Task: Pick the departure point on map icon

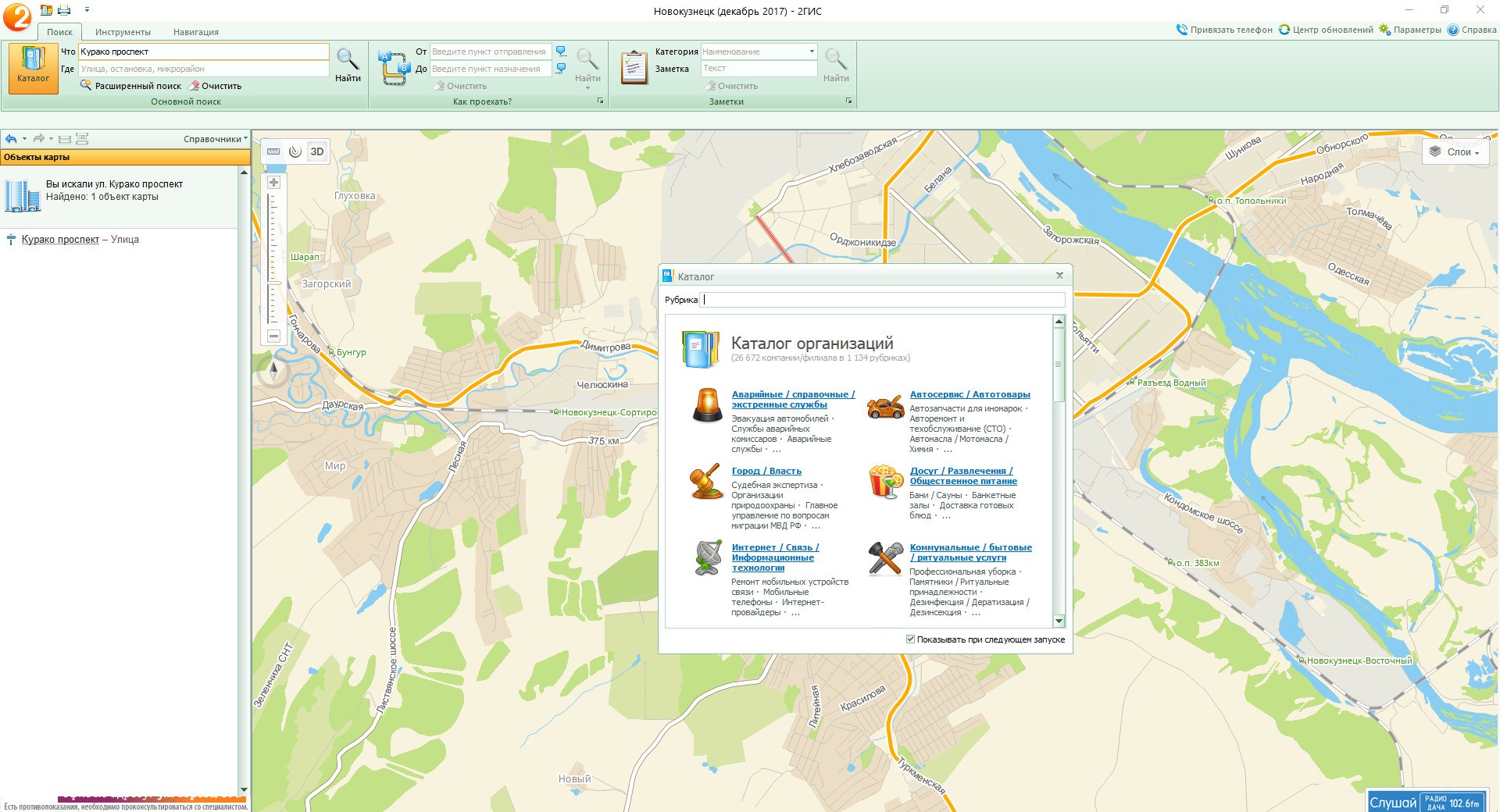Action: (x=561, y=52)
